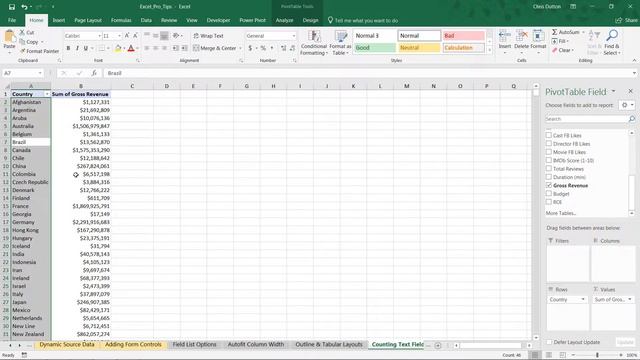Toggle Wrap Text
The image size is (640, 360).
click(x=209, y=36)
